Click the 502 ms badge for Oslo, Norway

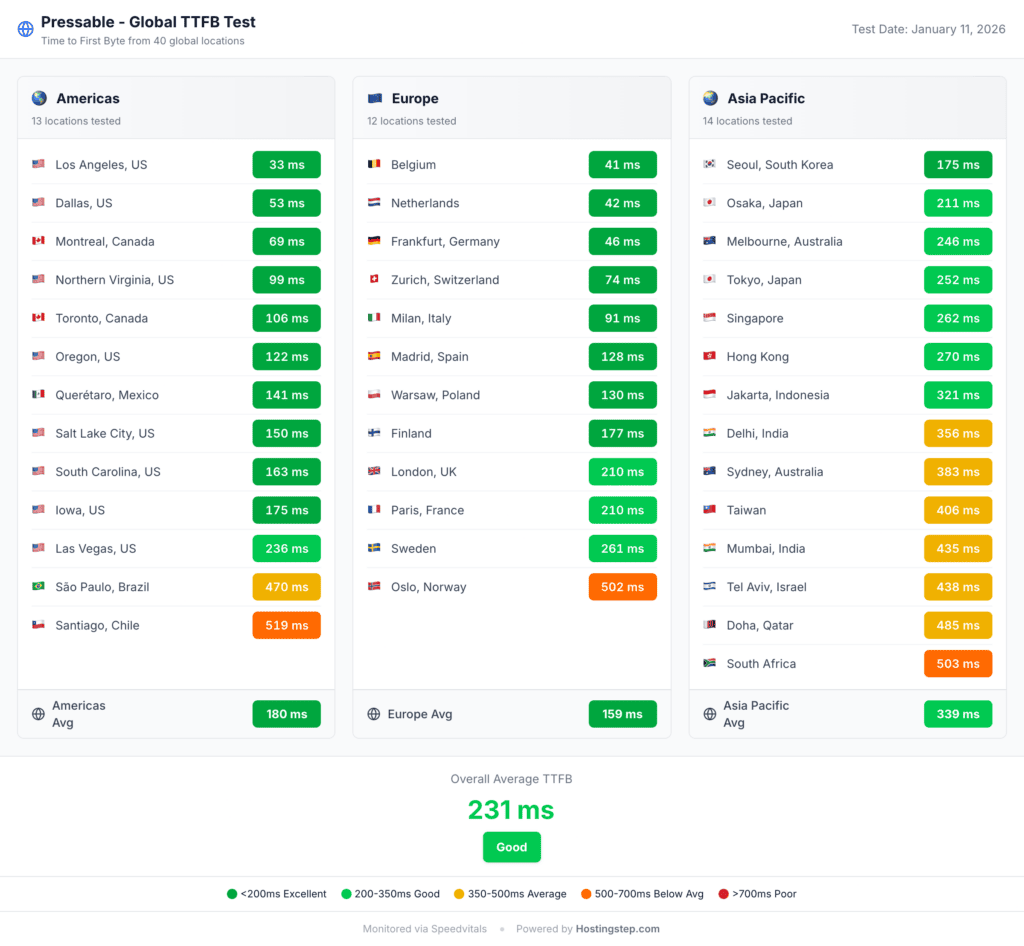622,587
